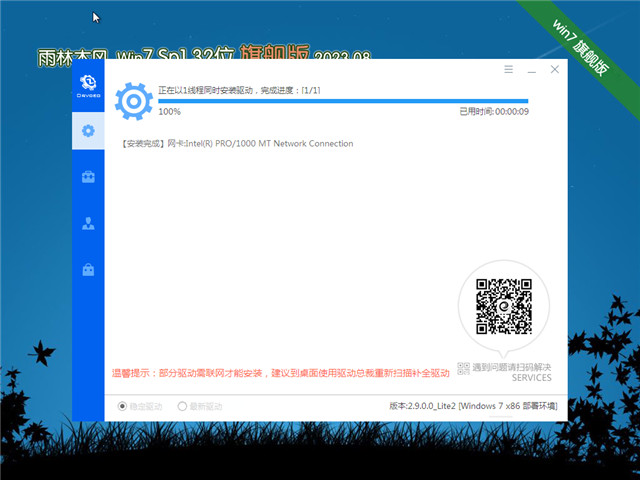Click the Intel PRO/1000 MT Network Connection entry
This screenshot has width=640, height=480.
pos(237,143)
